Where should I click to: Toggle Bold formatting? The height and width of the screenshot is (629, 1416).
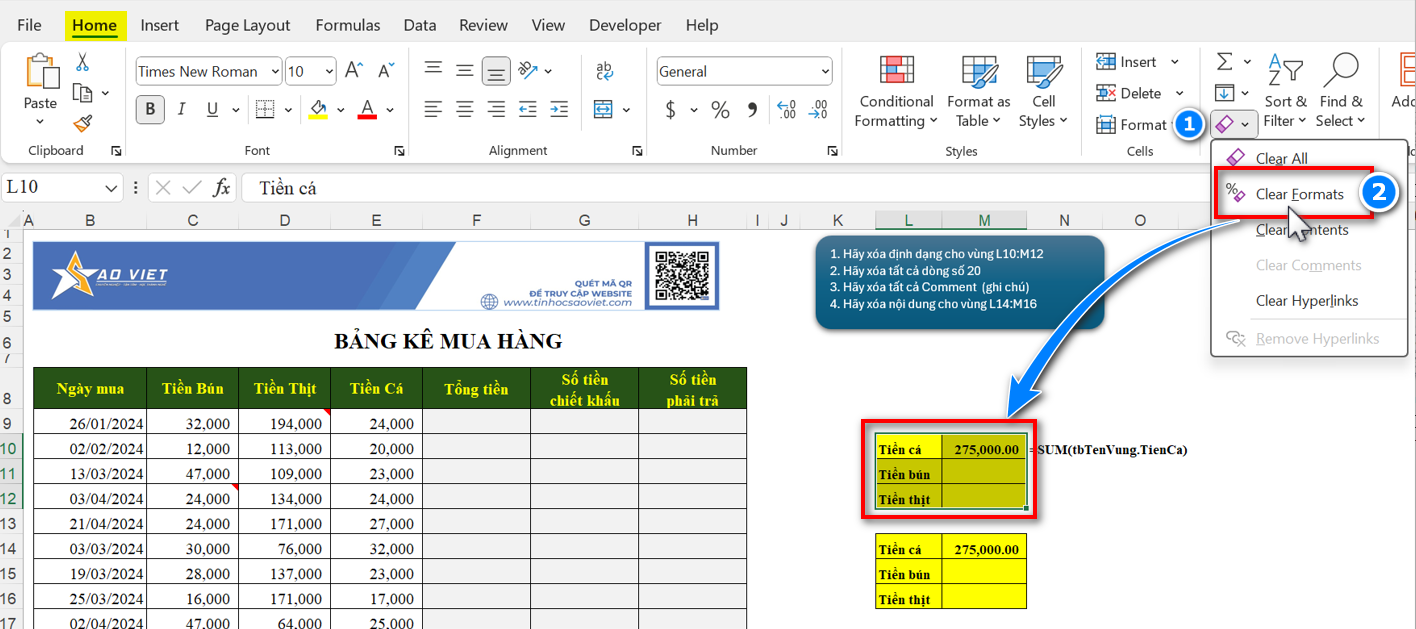pyautogui.click(x=150, y=109)
